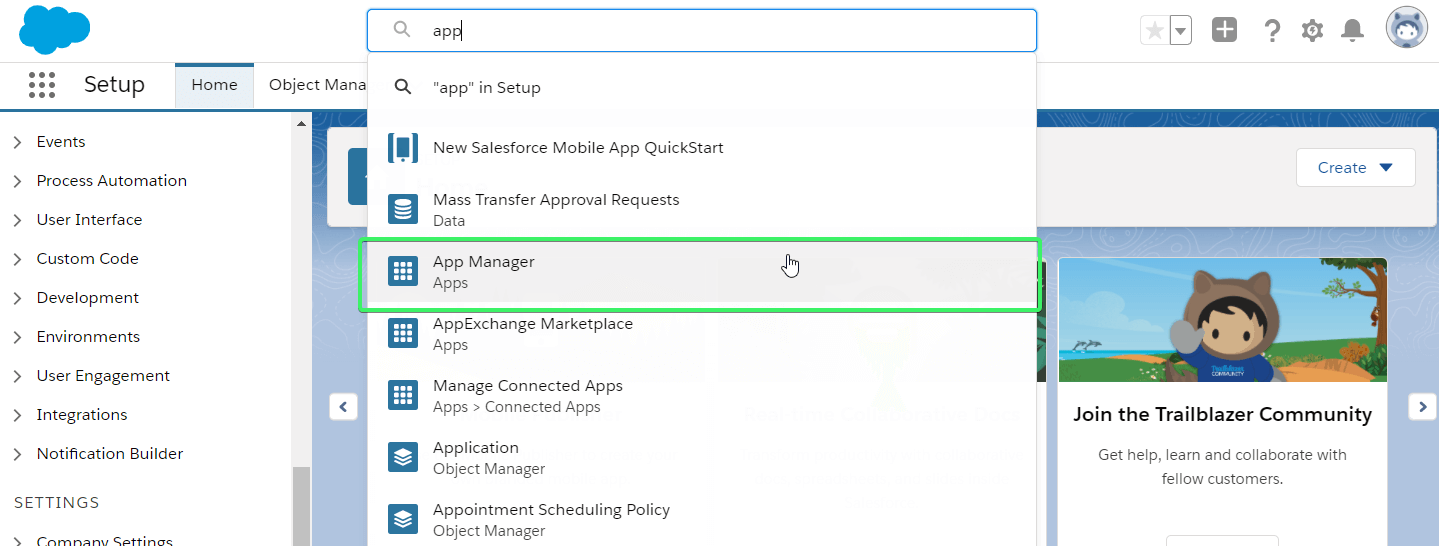Click layers icon beside Appointment Scheduling Policy
Viewport: 1439px width, 546px height.
tap(403, 520)
